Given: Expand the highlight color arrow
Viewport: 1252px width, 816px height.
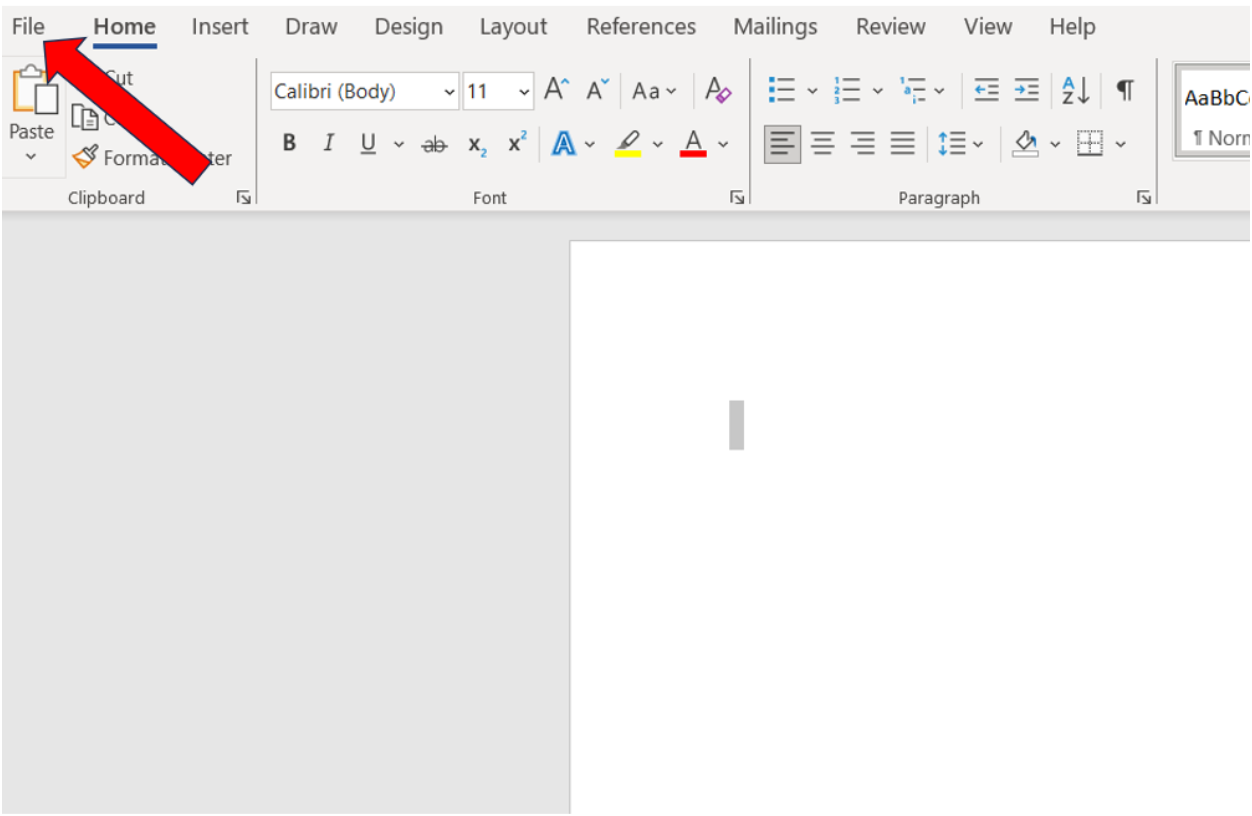Looking at the screenshot, I should (x=657, y=145).
